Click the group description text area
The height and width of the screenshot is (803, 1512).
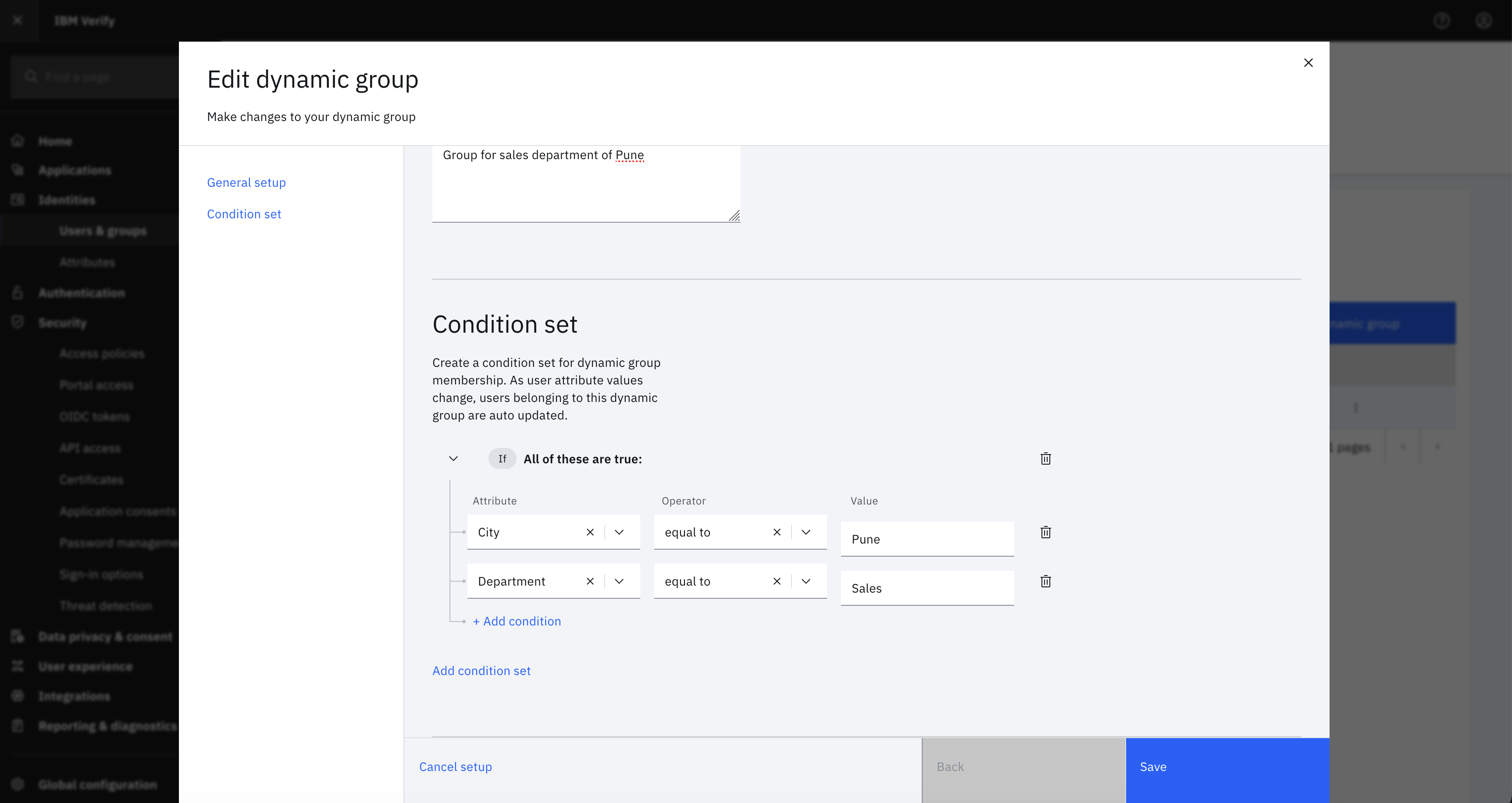click(586, 184)
